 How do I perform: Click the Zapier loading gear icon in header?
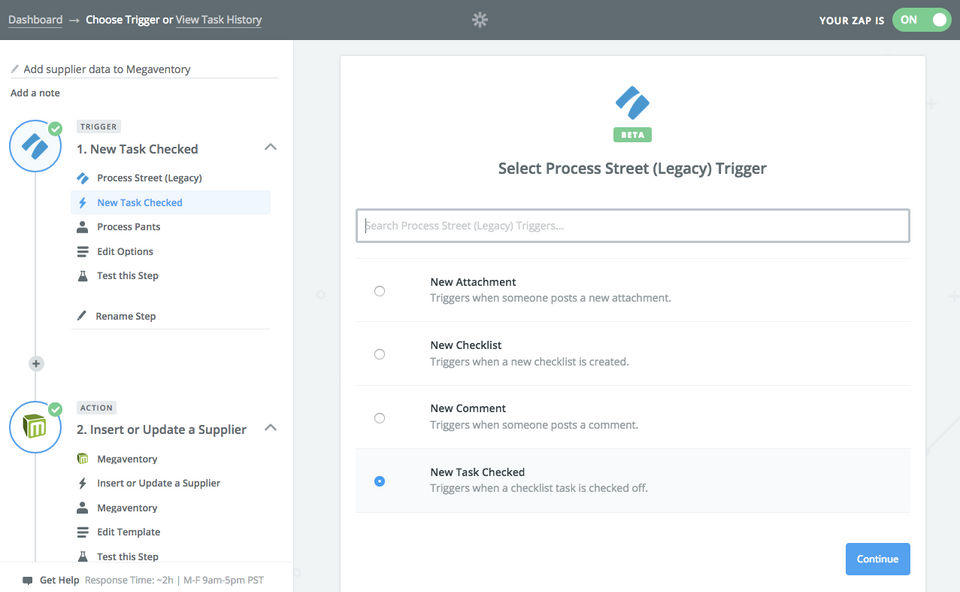[480, 19]
